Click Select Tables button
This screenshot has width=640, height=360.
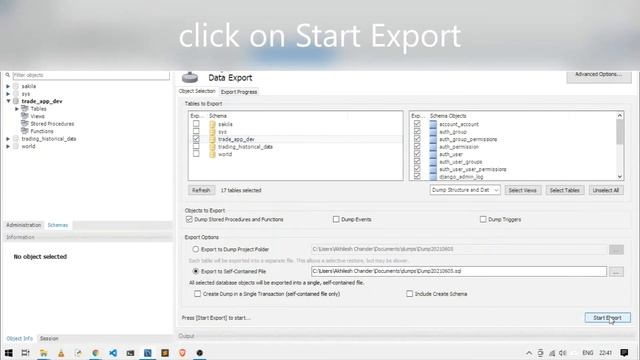564,190
